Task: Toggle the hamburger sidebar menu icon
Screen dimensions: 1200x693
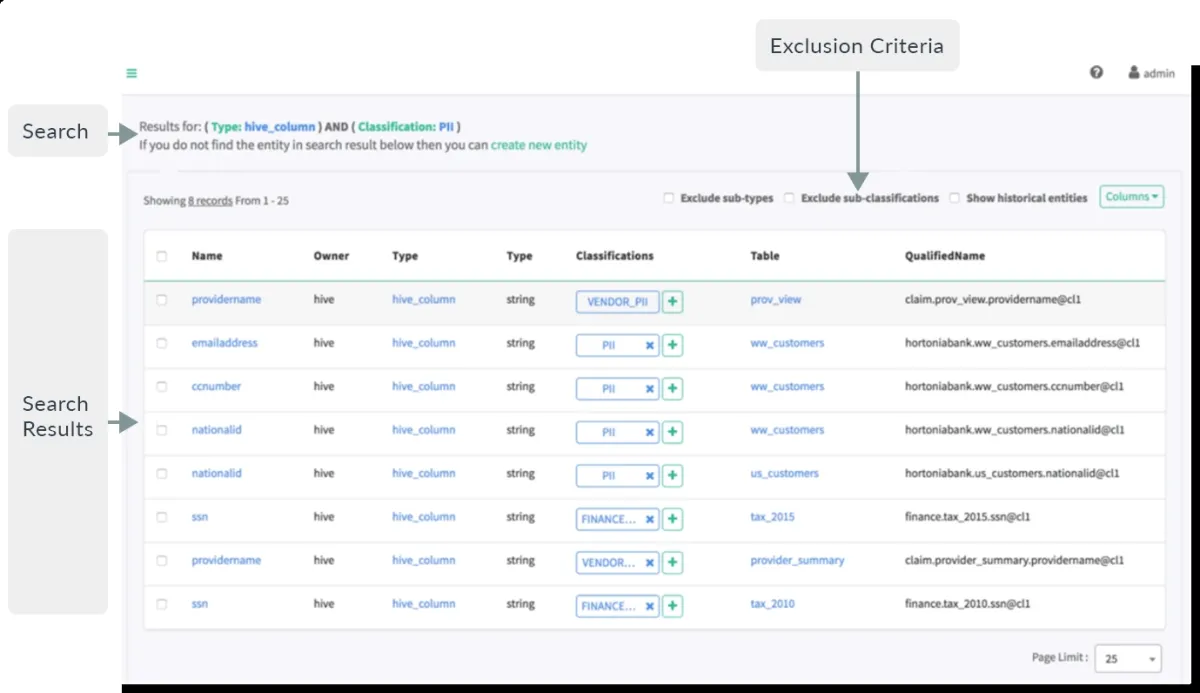Action: tap(131, 73)
